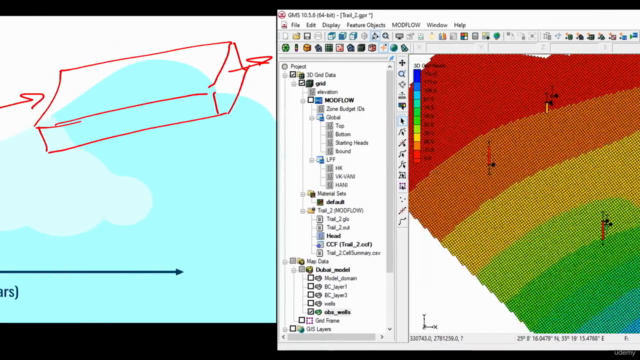
Task: Select the Select Polygons tool
Action: (x=402, y=176)
